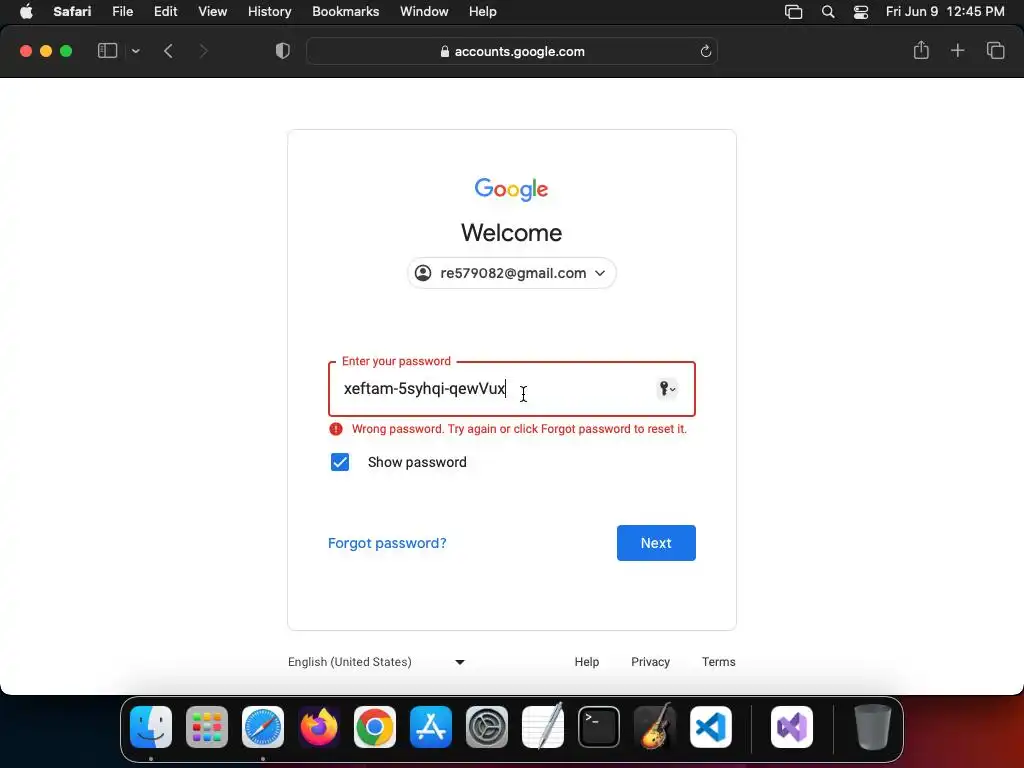Open the File menu

coord(122,11)
